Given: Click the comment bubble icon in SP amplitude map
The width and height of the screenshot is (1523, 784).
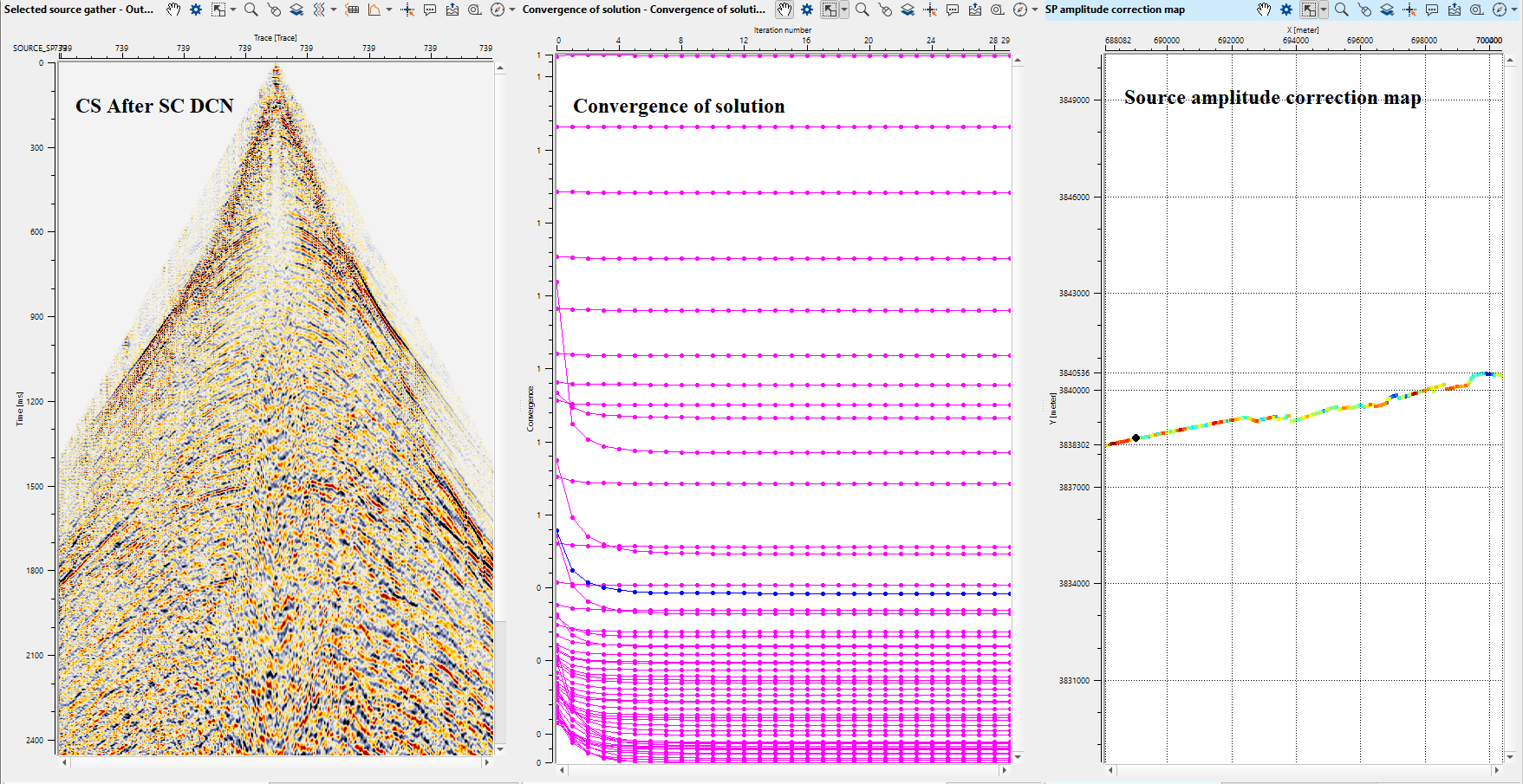Looking at the screenshot, I should tap(1432, 10).
